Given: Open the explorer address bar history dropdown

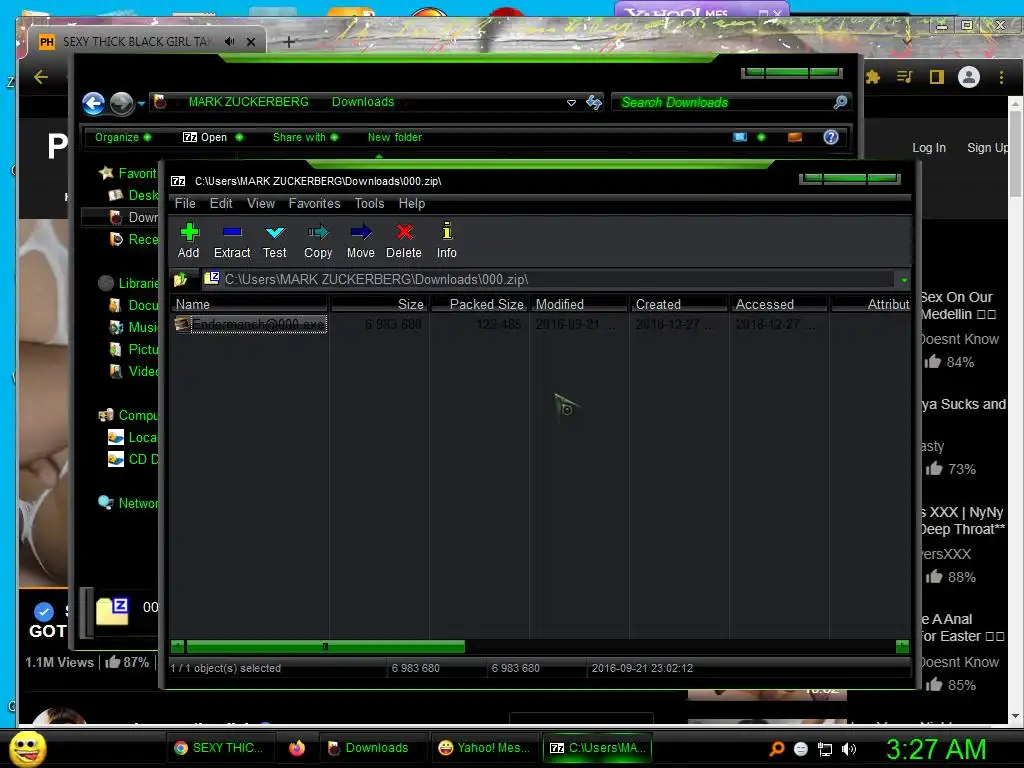Looking at the screenshot, I should [x=571, y=103].
